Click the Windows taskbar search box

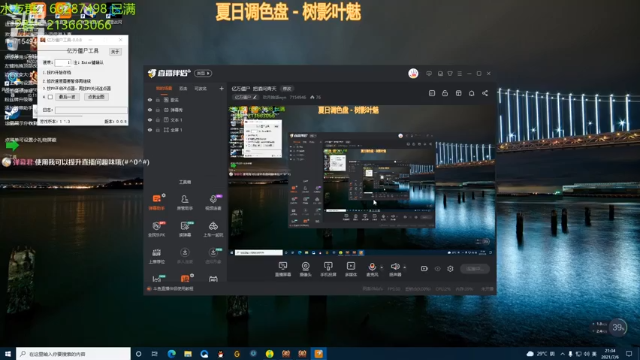click(73, 353)
